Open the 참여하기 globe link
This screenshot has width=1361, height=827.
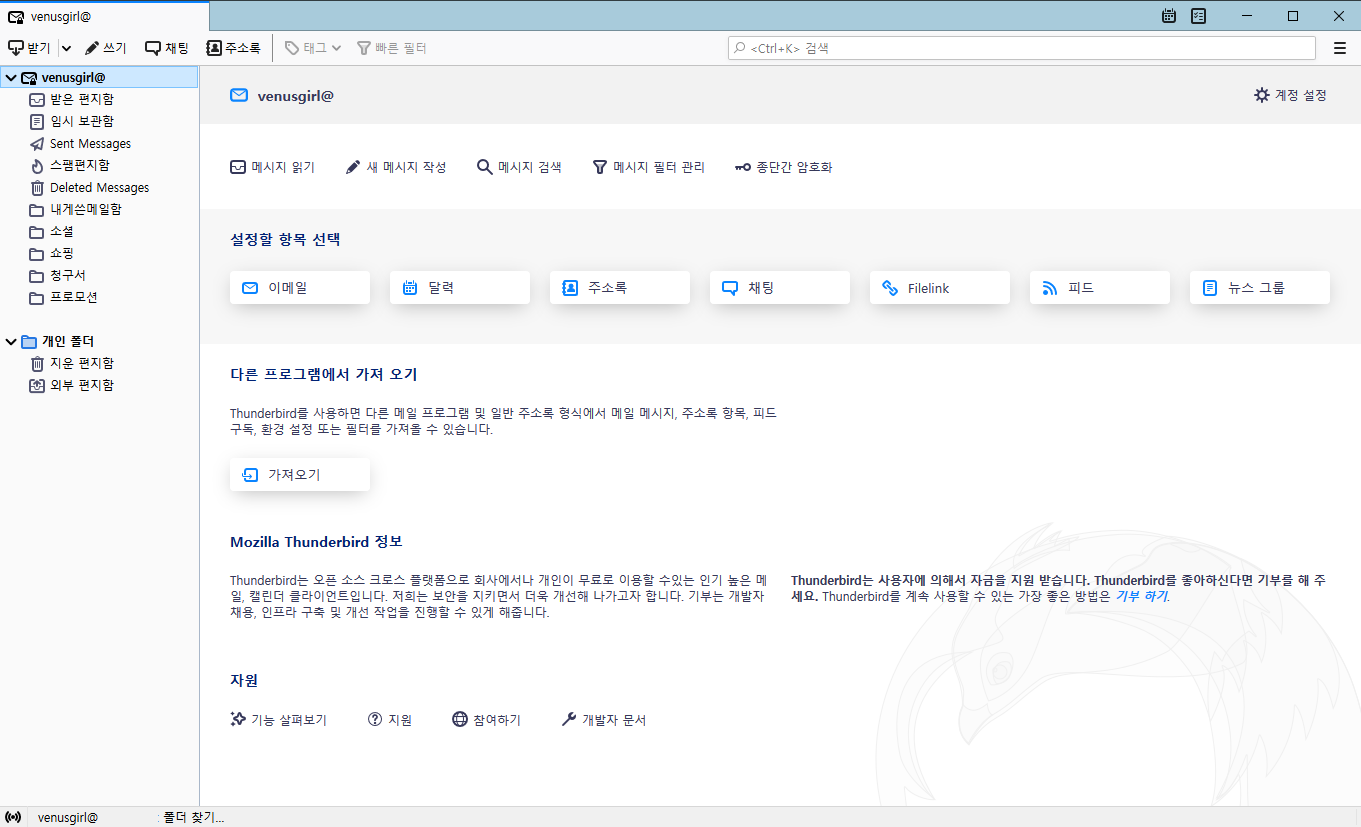487,719
